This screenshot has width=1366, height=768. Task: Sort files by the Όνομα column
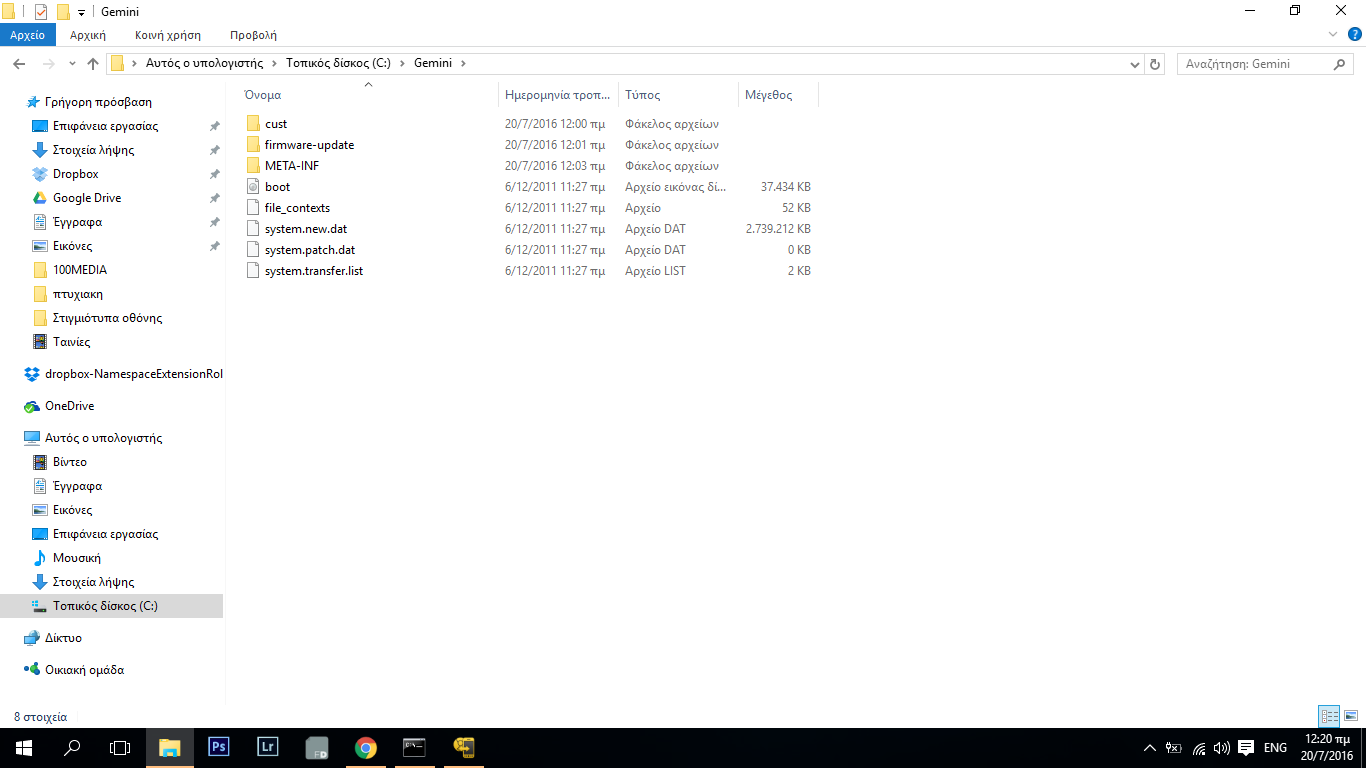(263, 95)
